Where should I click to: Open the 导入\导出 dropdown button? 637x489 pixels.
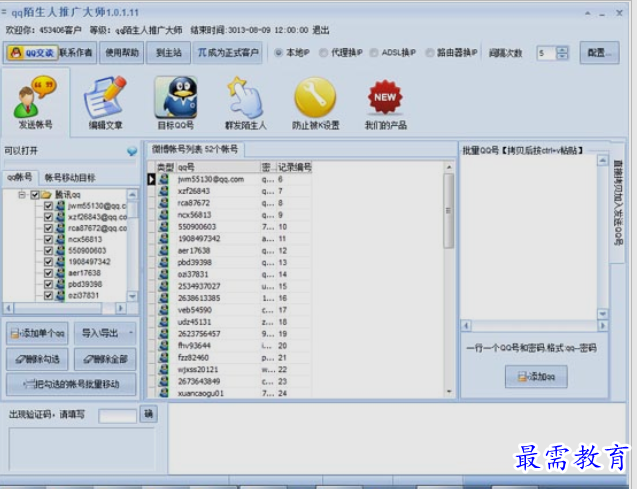[105, 333]
